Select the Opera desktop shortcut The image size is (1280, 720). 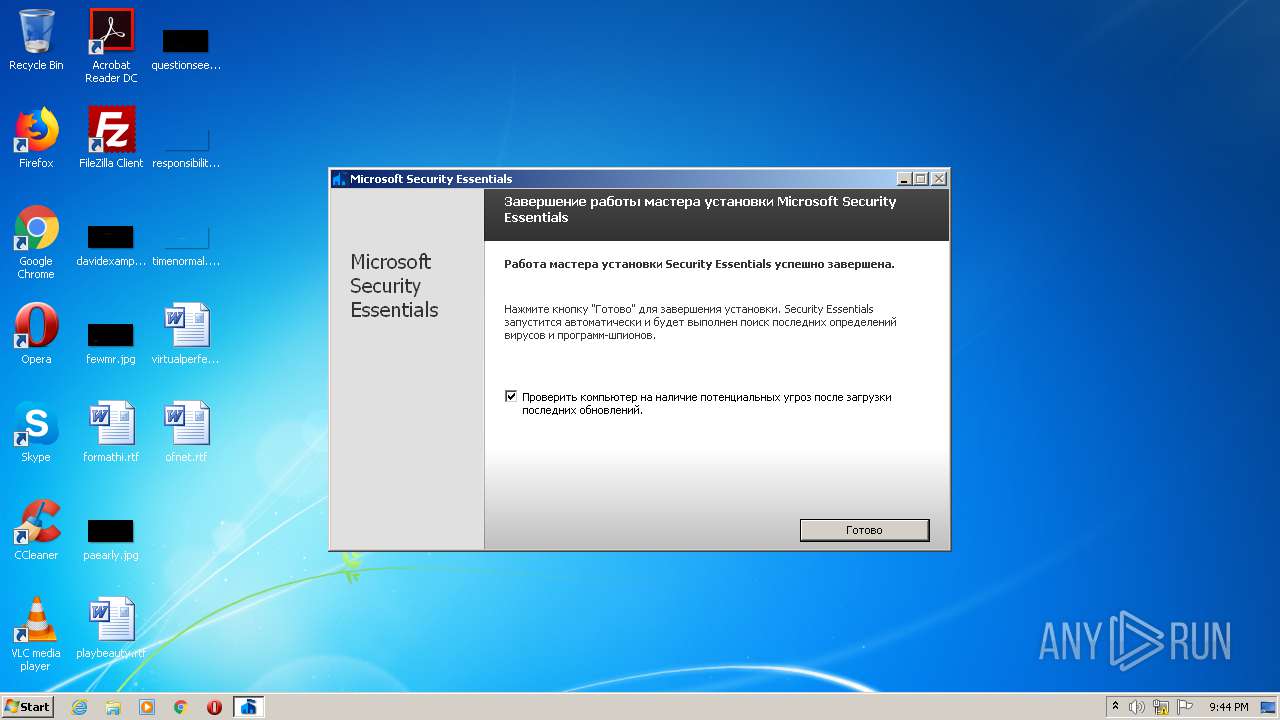click(36, 334)
